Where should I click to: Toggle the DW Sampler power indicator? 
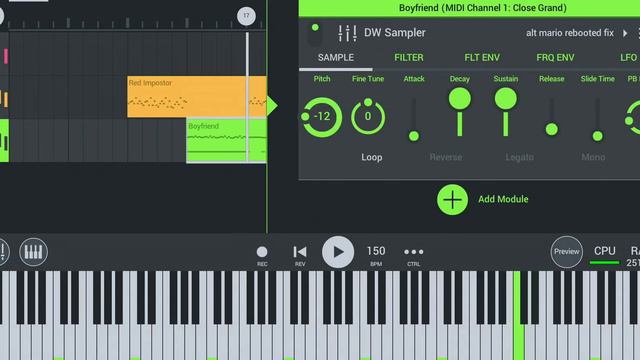[x=315, y=28]
